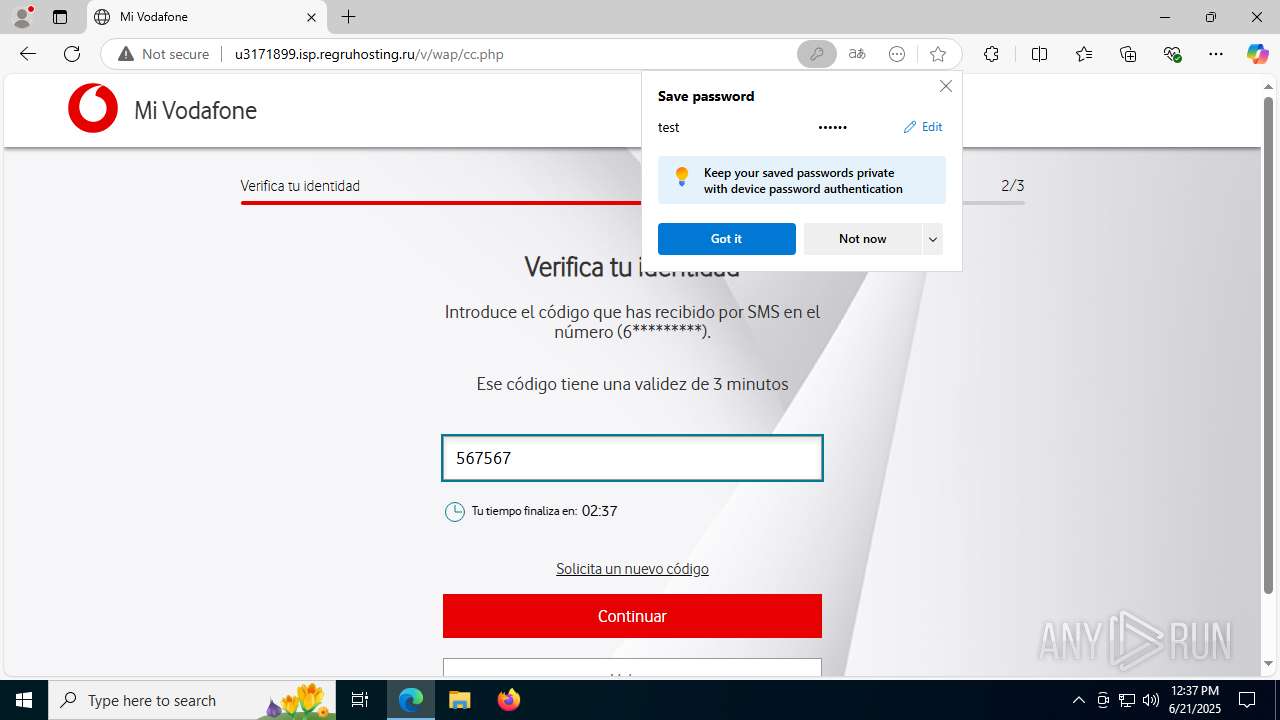Click the password key icon in address bar
This screenshot has width=1280, height=720.
[817, 54]
